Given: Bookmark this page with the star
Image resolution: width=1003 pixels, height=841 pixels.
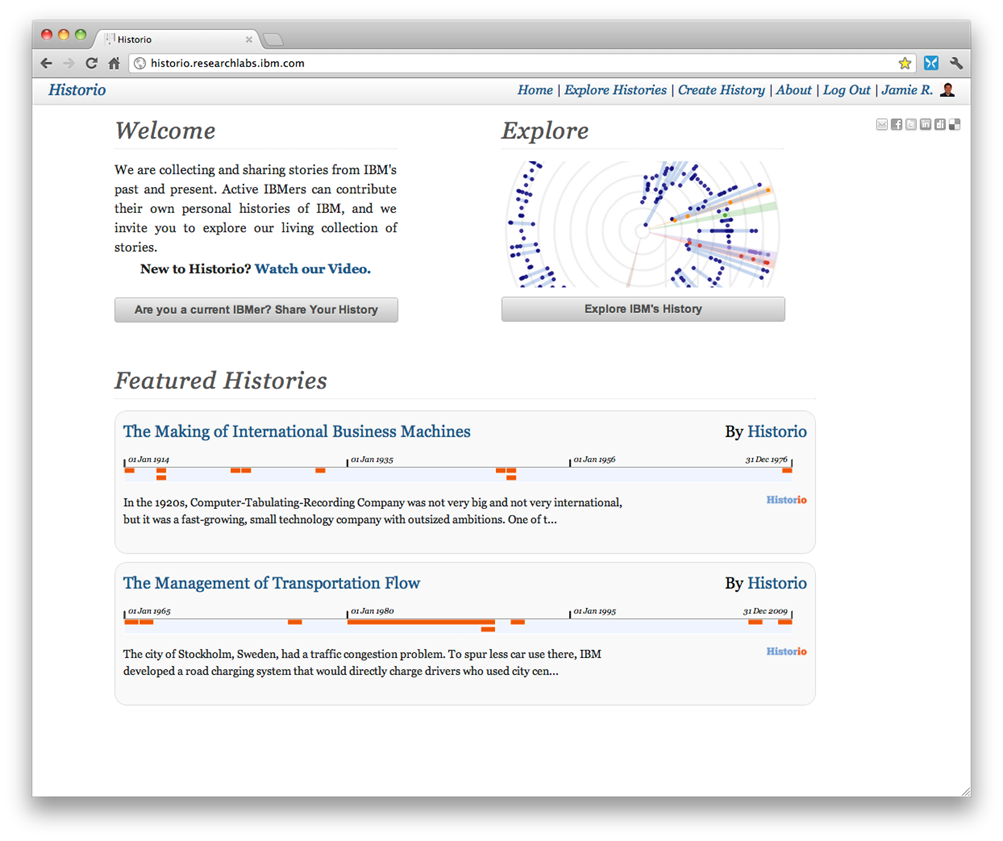Looking at the screenshot, I should pyautogui.click(x=904, y=63).
